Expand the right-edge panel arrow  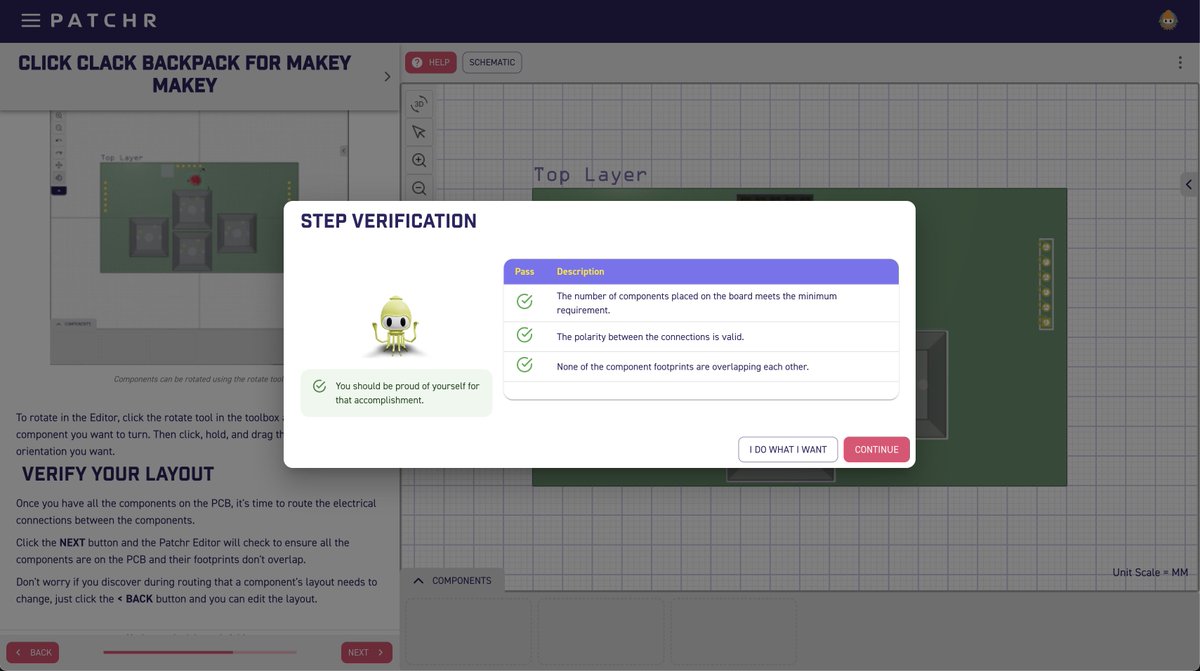(x=1188, y=184)
